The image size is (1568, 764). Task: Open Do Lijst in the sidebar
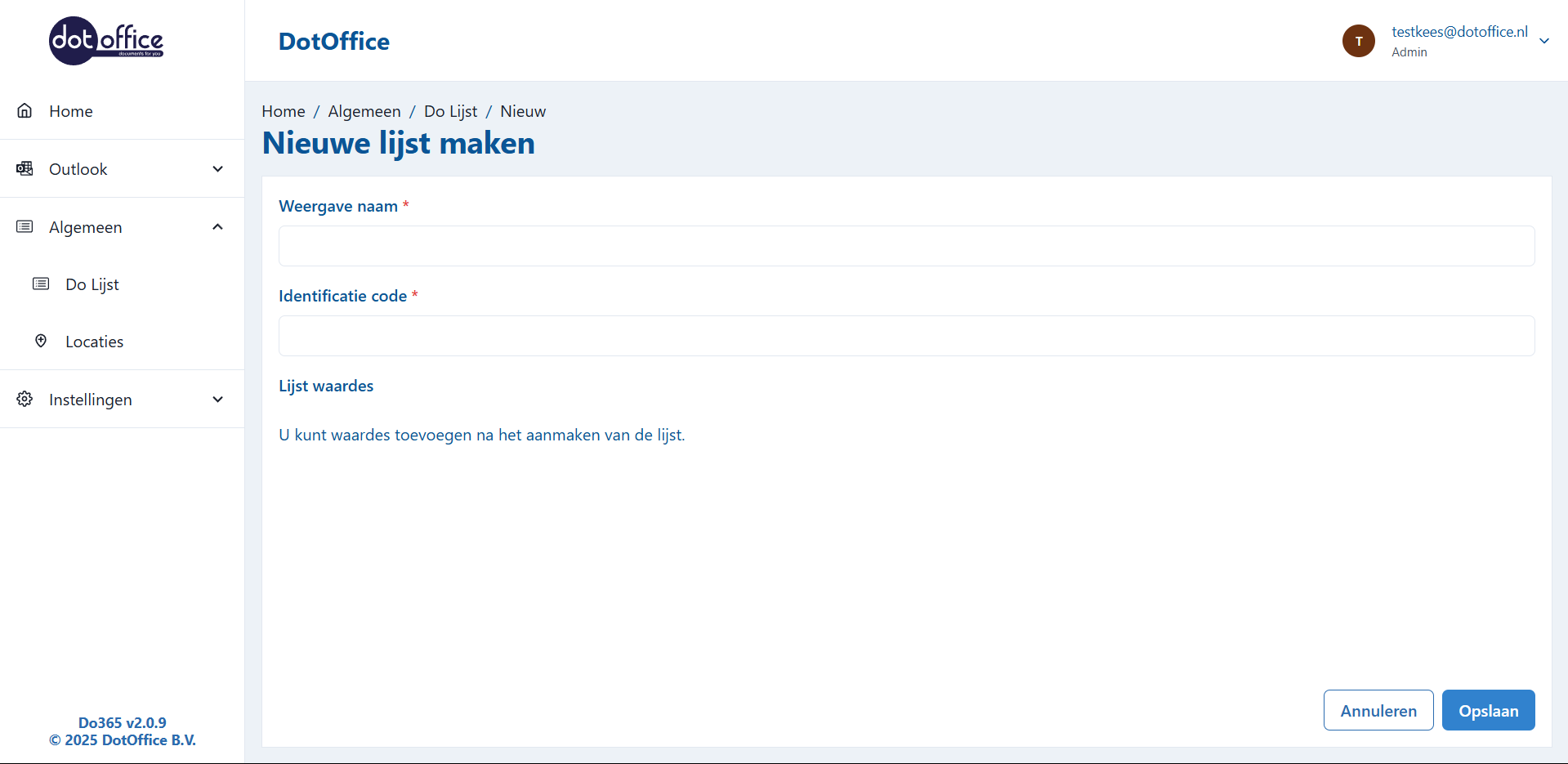[x=92, y=284]
